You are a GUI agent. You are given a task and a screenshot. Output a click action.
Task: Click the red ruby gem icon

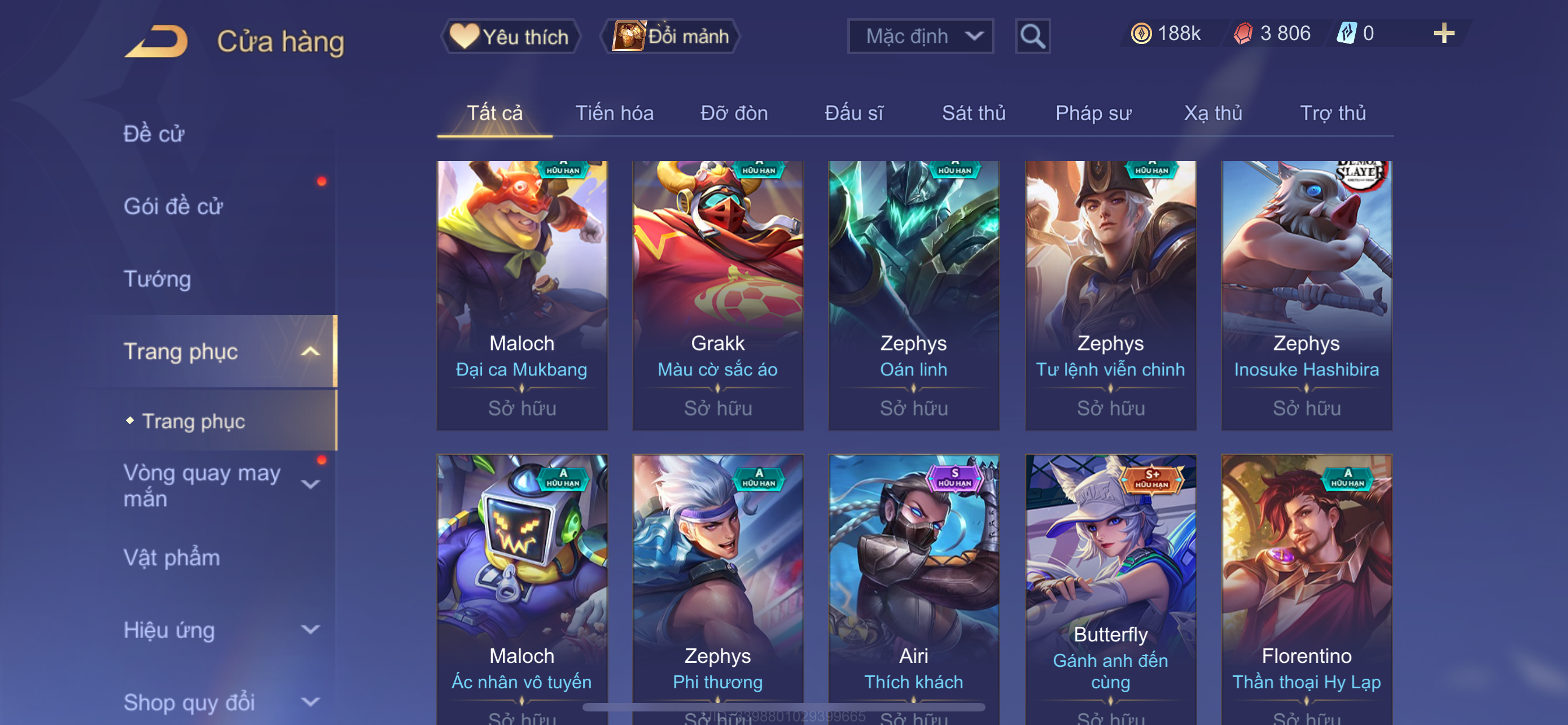1243,33
